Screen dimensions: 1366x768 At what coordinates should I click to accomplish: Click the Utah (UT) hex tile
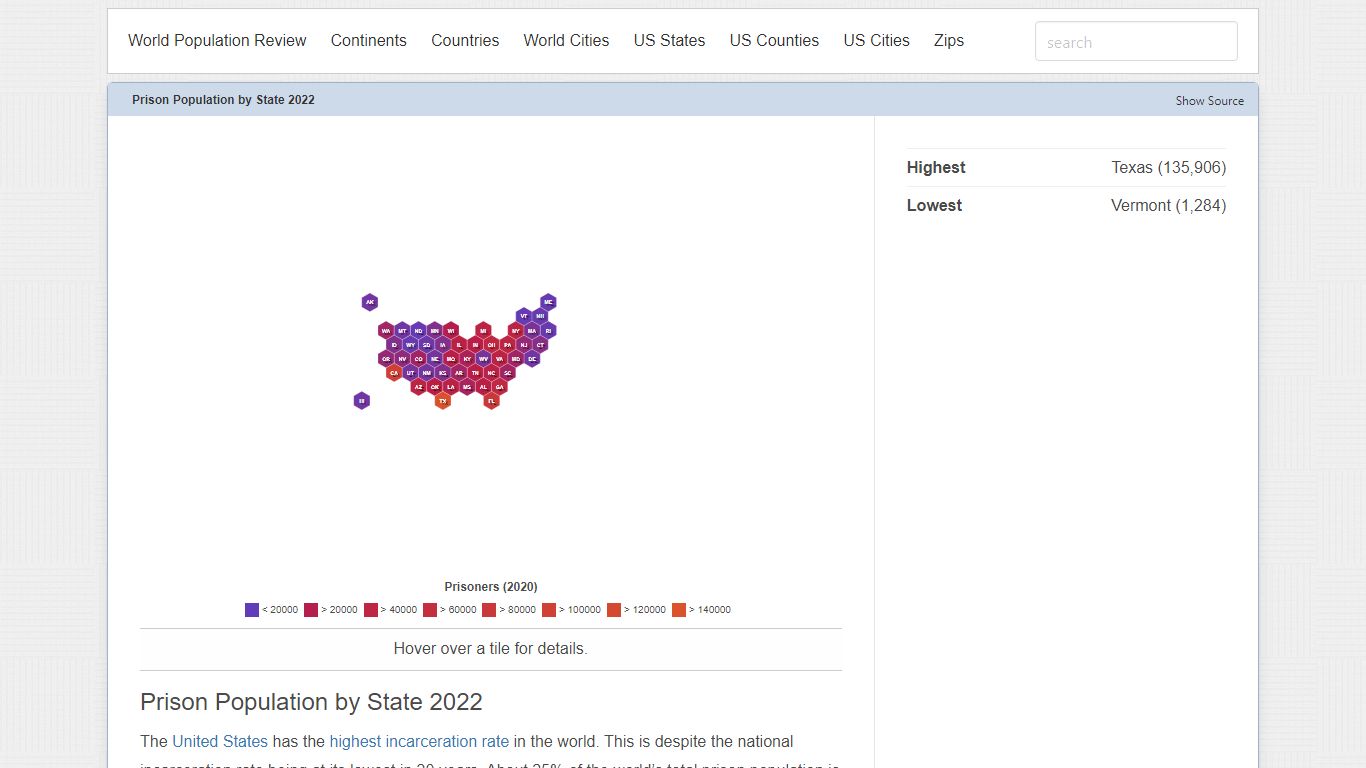(410, 373)
